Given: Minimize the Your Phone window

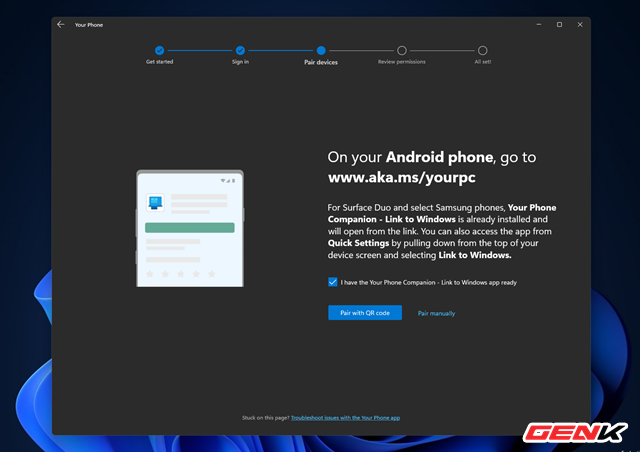Looking at the screenshot, I should coord(539,24).
